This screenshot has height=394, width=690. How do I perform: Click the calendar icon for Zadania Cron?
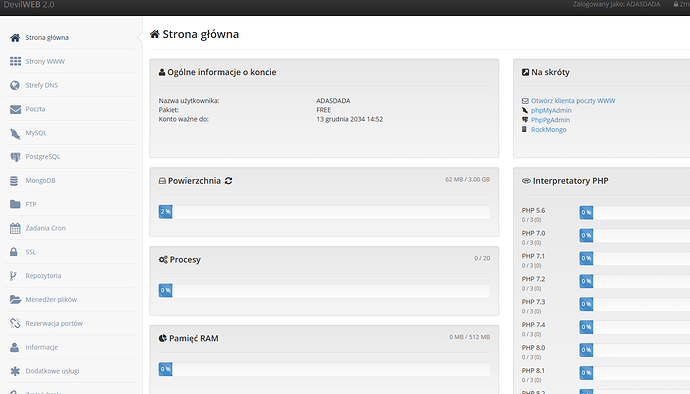(x=15, y=228)
